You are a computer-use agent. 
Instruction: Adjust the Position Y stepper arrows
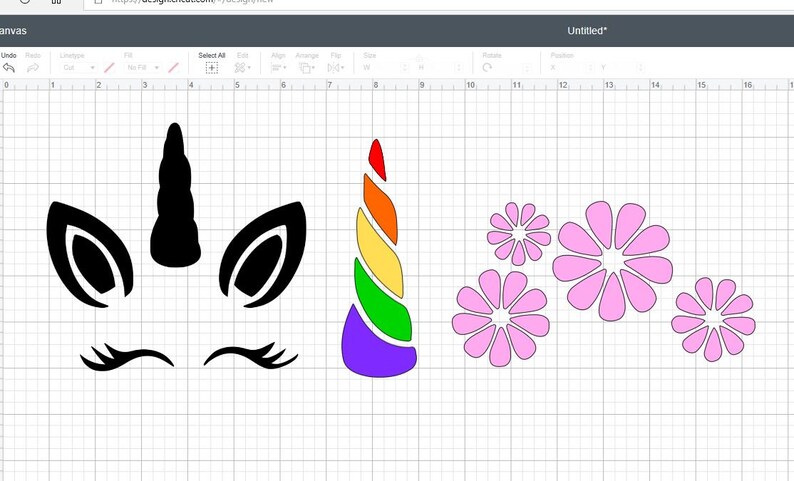click(641, 67)
